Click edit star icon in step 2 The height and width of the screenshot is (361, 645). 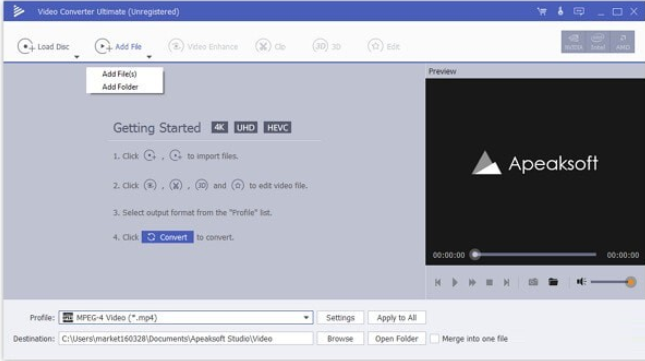[x=237, y=185]
